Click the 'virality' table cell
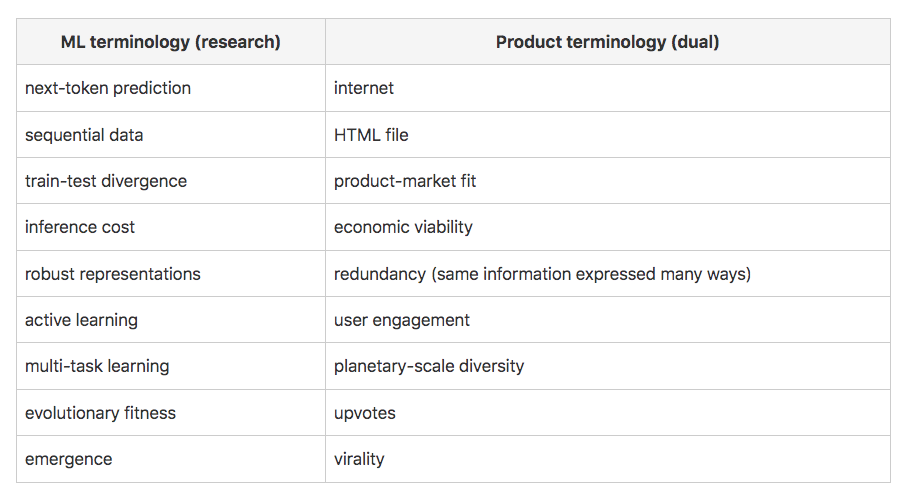This screenshot has width=906, height=499. tap(359, 459)
